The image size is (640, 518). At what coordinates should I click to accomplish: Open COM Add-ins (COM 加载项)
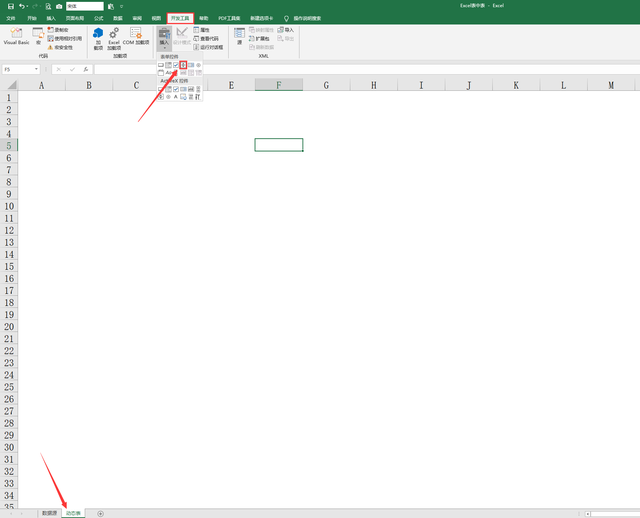tap(136, 36)
